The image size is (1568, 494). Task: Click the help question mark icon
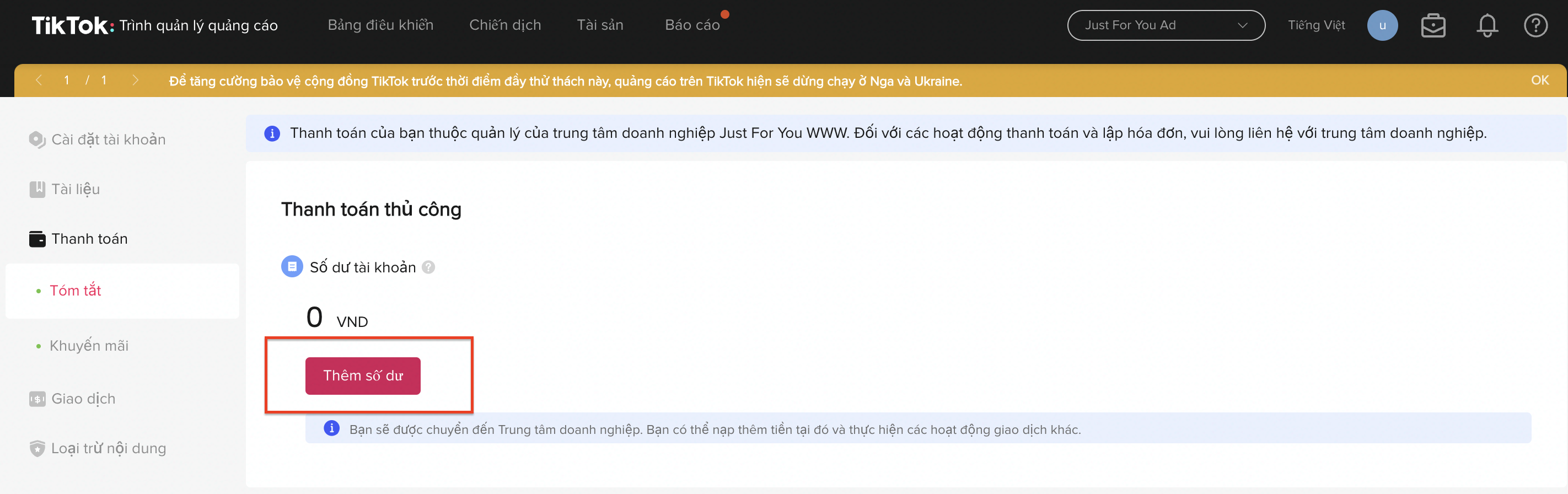(1535, 25)
